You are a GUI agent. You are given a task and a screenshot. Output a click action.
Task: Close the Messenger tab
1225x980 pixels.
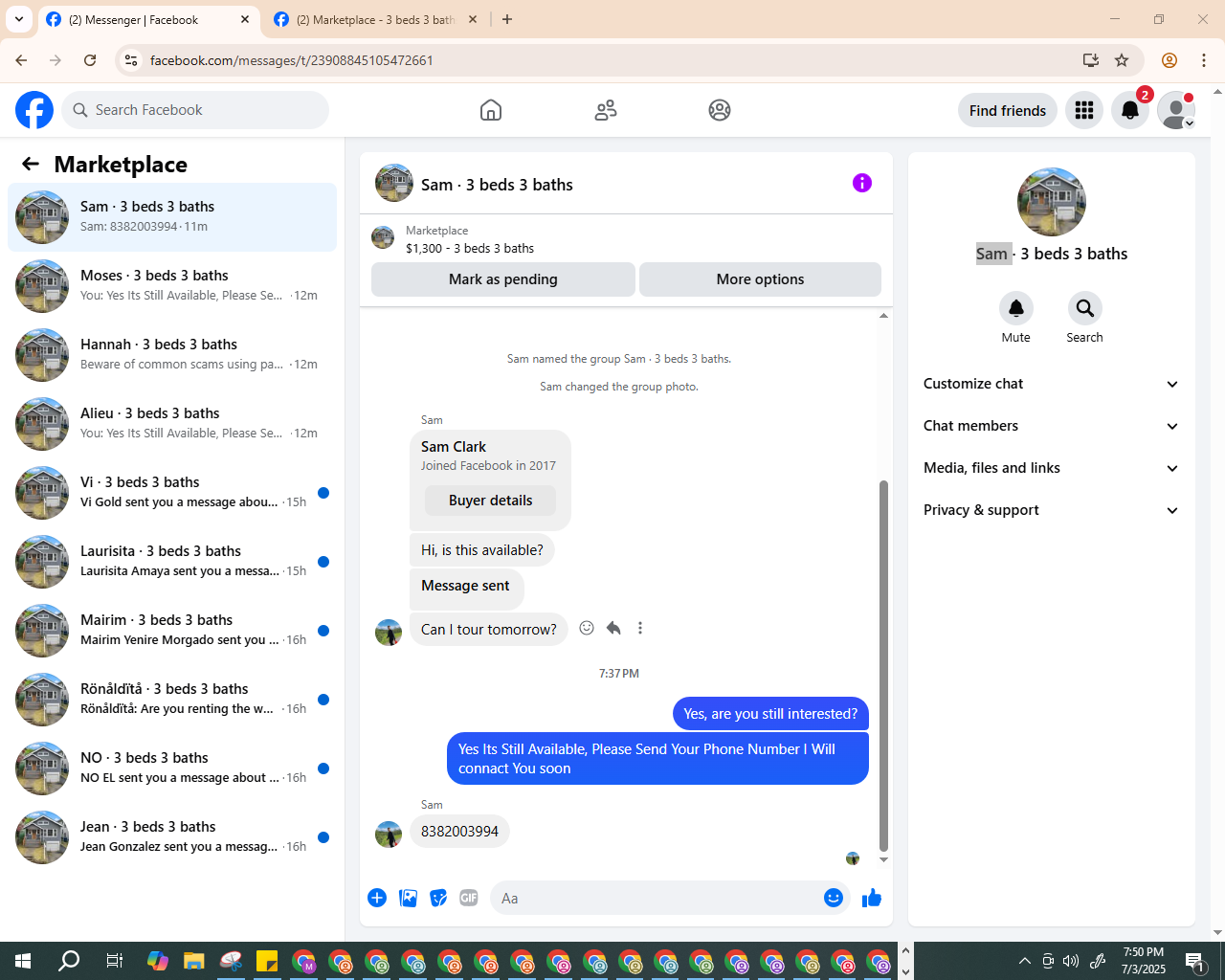pos(245,19)
